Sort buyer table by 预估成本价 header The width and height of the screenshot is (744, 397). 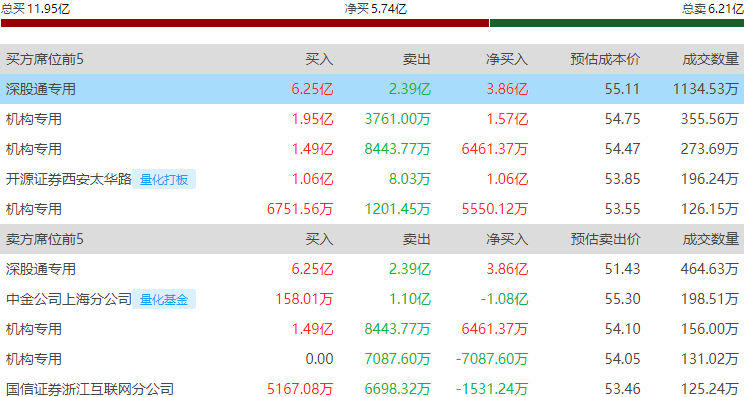click(x=605, y=59)
